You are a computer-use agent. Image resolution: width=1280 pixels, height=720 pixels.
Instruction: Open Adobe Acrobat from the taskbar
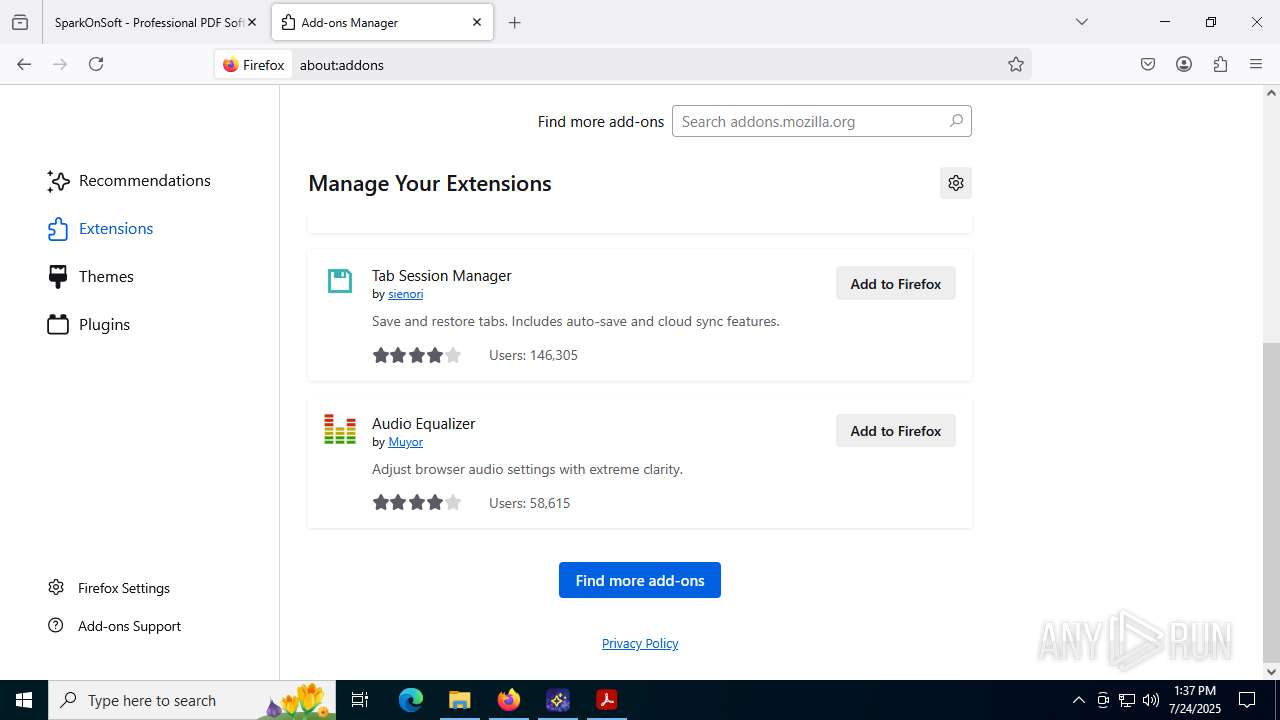tap(606, 700)
